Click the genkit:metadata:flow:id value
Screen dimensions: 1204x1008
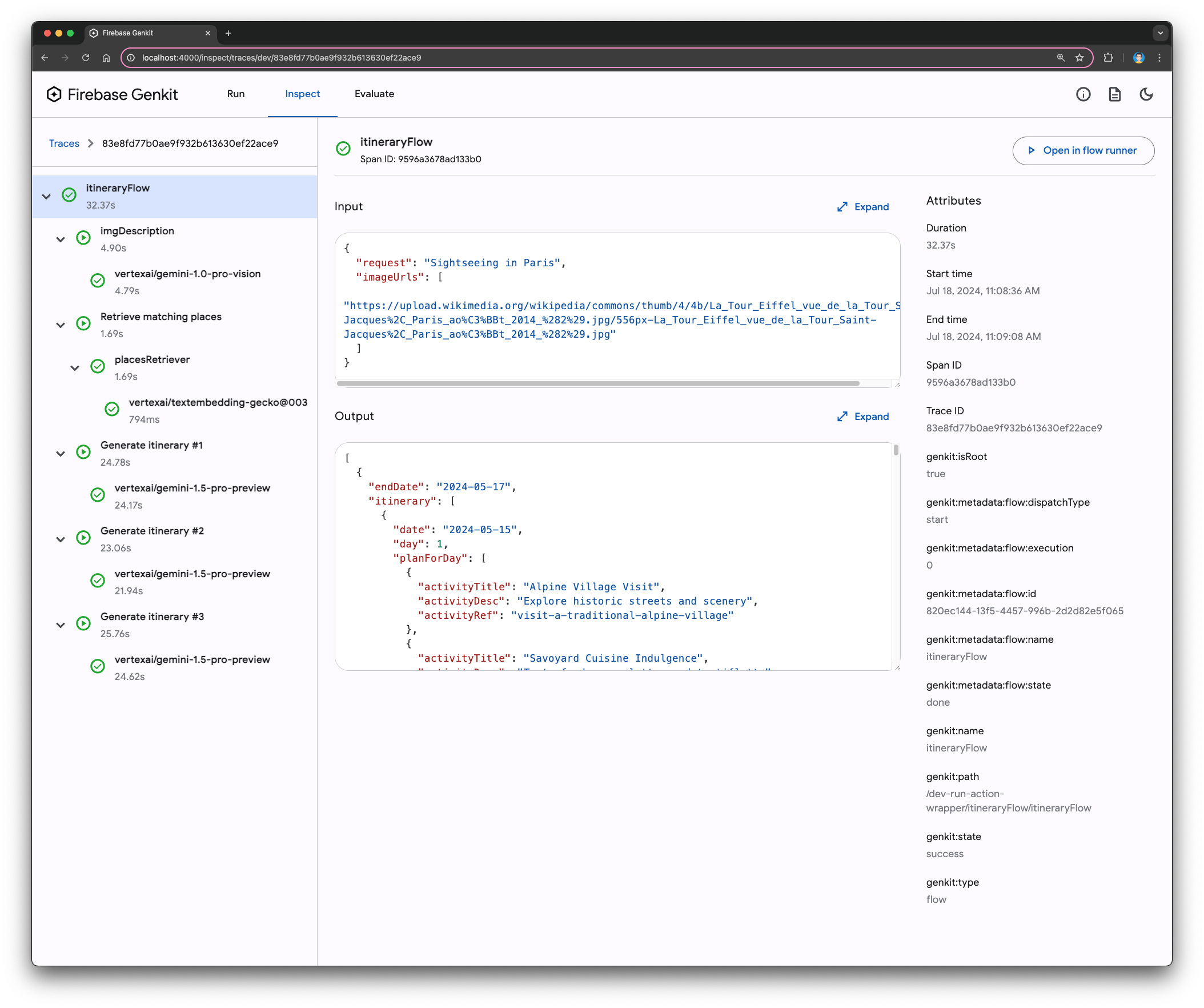click(1025, 611)
